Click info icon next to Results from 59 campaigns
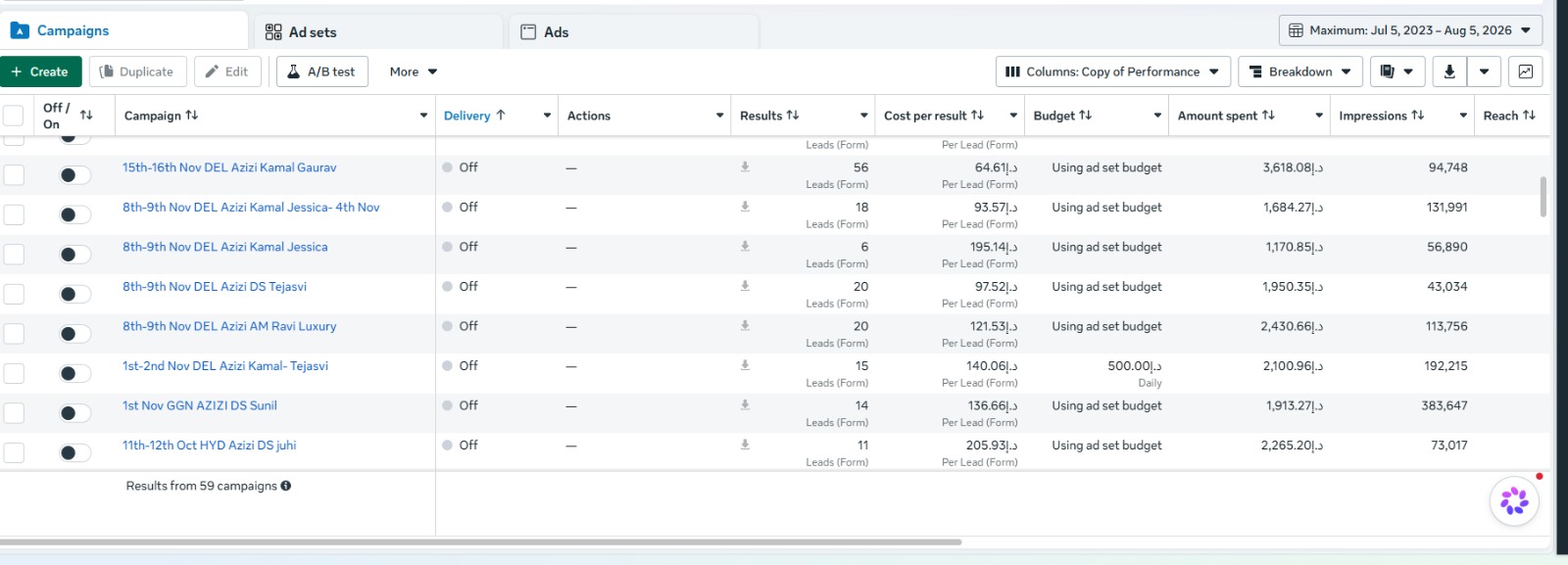 pos(286,486)
